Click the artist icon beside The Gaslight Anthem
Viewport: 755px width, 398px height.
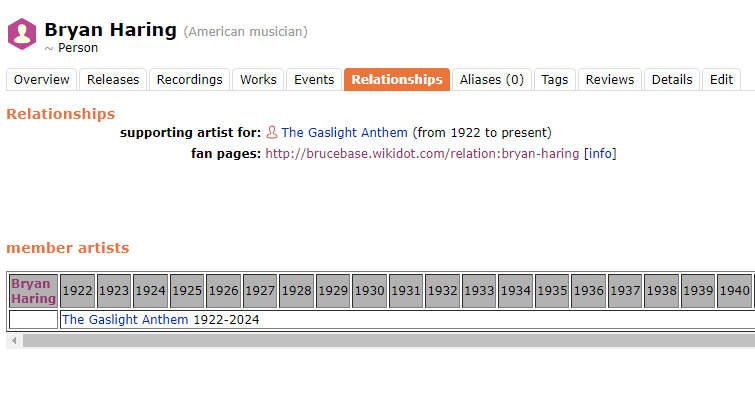tap(272, 132)
